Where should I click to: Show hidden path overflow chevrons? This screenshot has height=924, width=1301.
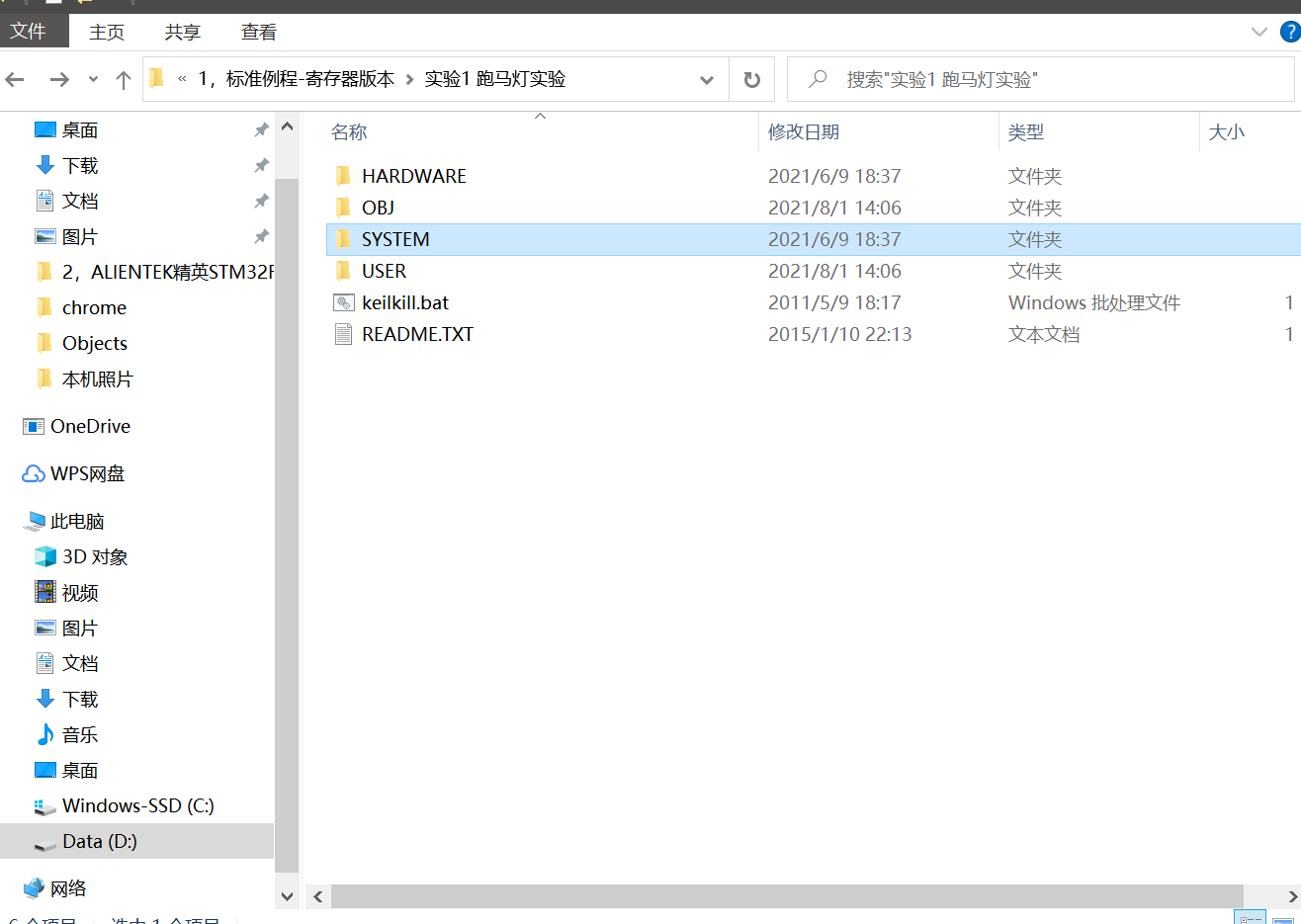(182, 79)
